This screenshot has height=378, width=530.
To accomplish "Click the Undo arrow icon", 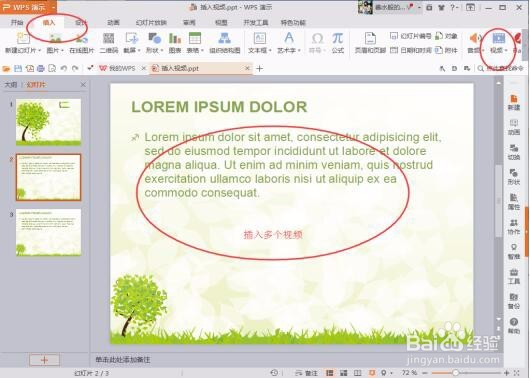I will pyautogui.click(x=63, y=69).
